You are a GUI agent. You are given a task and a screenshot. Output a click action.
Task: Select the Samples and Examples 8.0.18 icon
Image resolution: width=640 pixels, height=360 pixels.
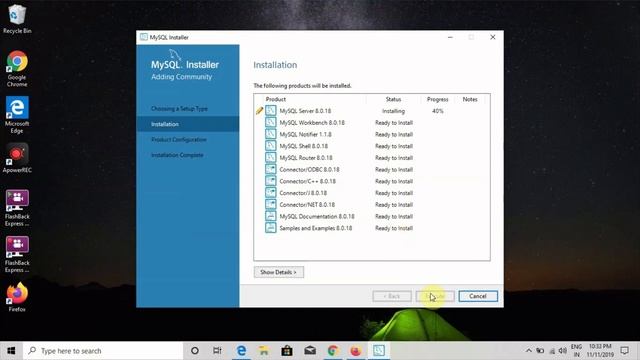(x=271, y=228)
